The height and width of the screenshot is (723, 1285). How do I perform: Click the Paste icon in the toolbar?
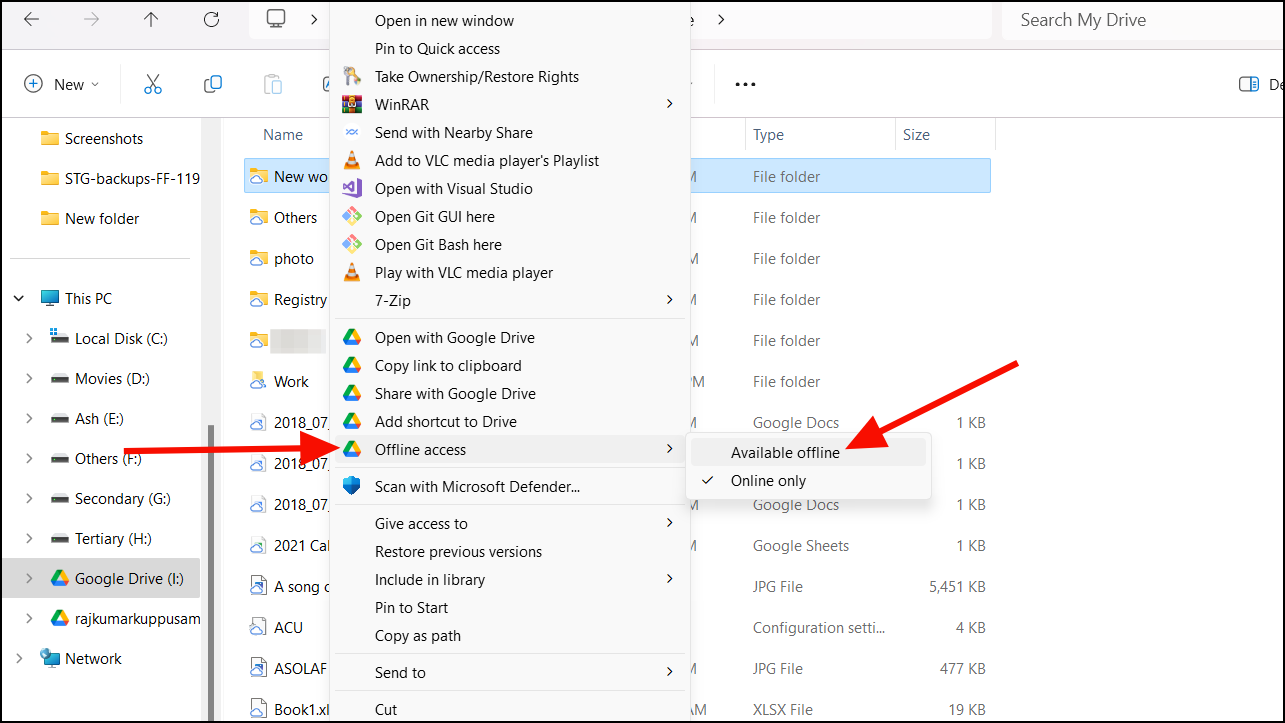coord(272,84)
